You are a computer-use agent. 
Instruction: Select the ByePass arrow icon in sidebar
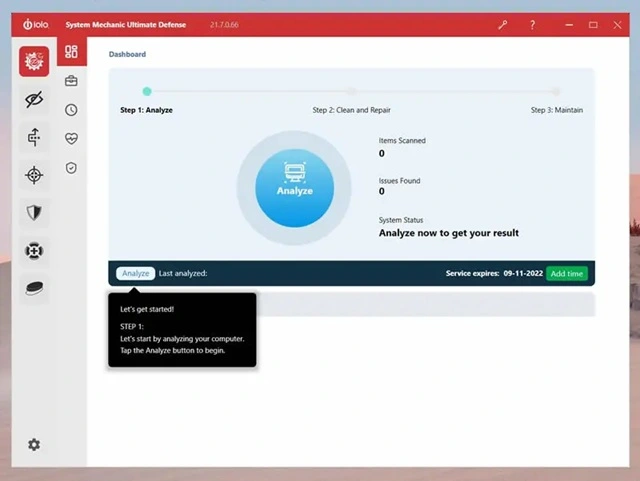[x=34, y=137]
